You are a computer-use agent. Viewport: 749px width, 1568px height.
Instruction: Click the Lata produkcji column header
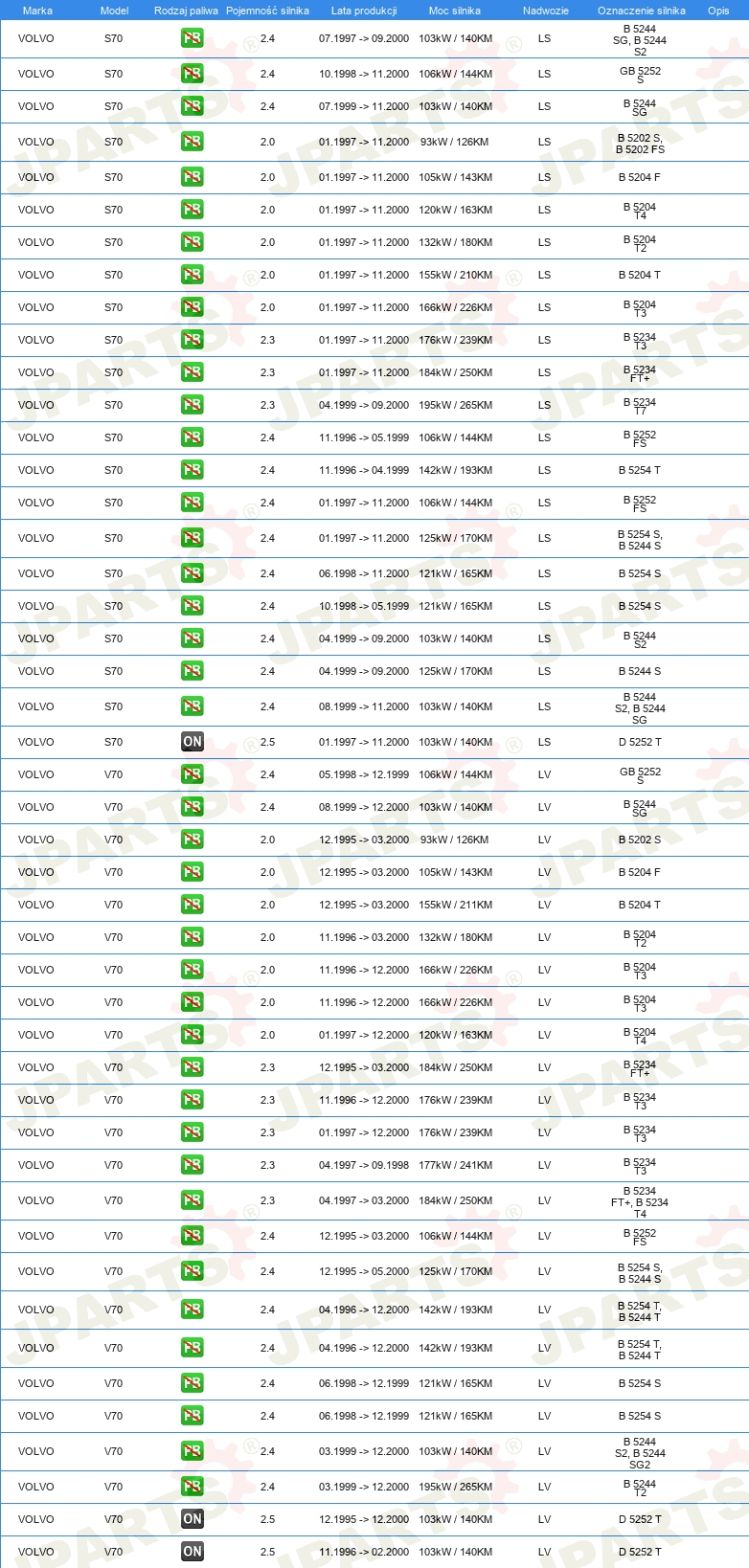point(364,11)
